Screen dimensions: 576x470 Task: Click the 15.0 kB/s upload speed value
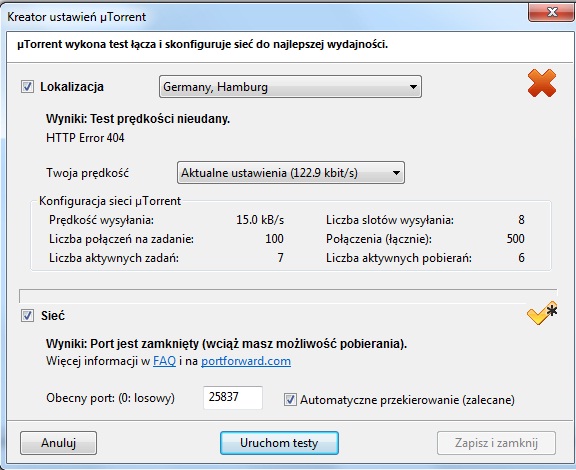click(x=260, y=220)
